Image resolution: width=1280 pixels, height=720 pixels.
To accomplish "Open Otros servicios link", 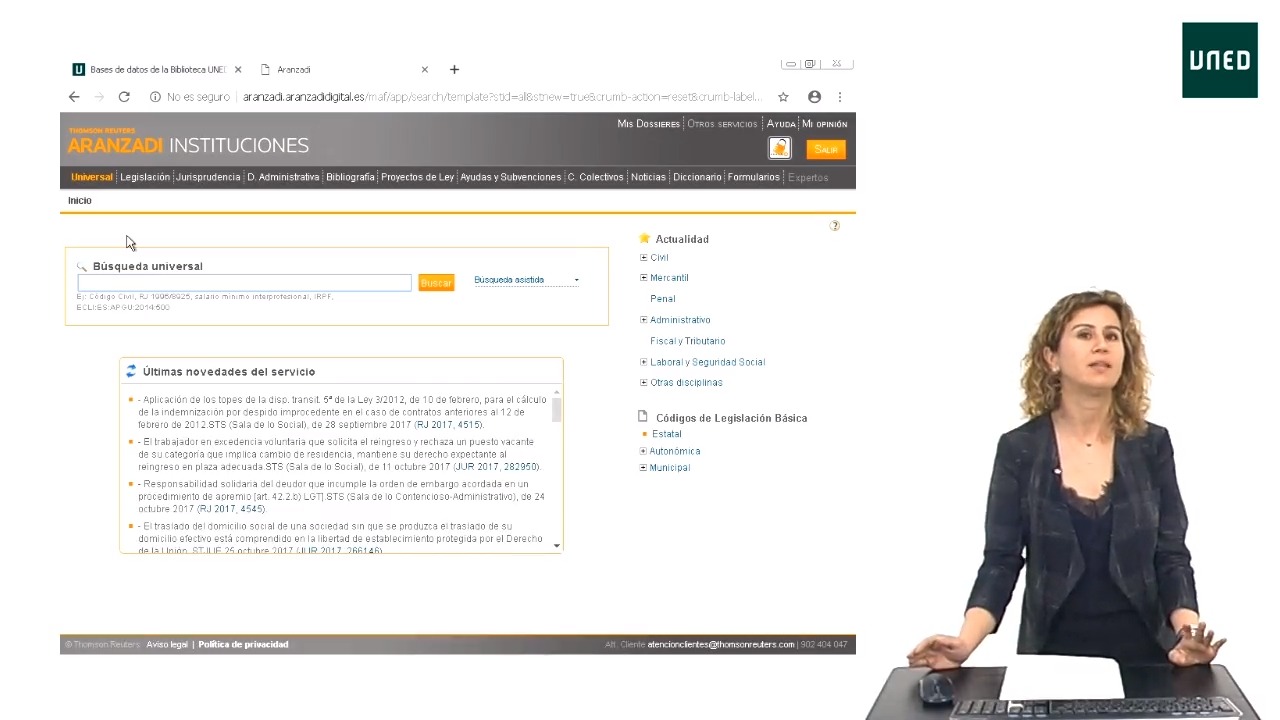I will (x=722, y=124).
